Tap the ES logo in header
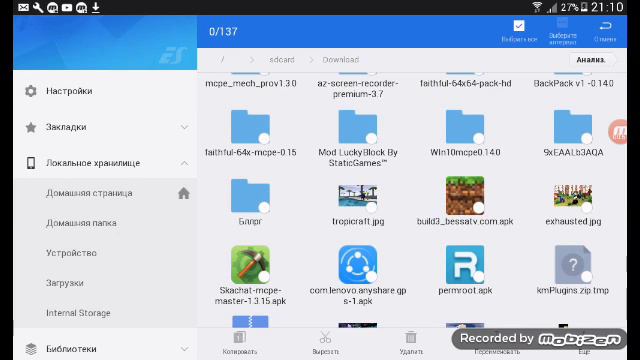The width and height of the screenshot is (640, 360). (x=173, y=56)
